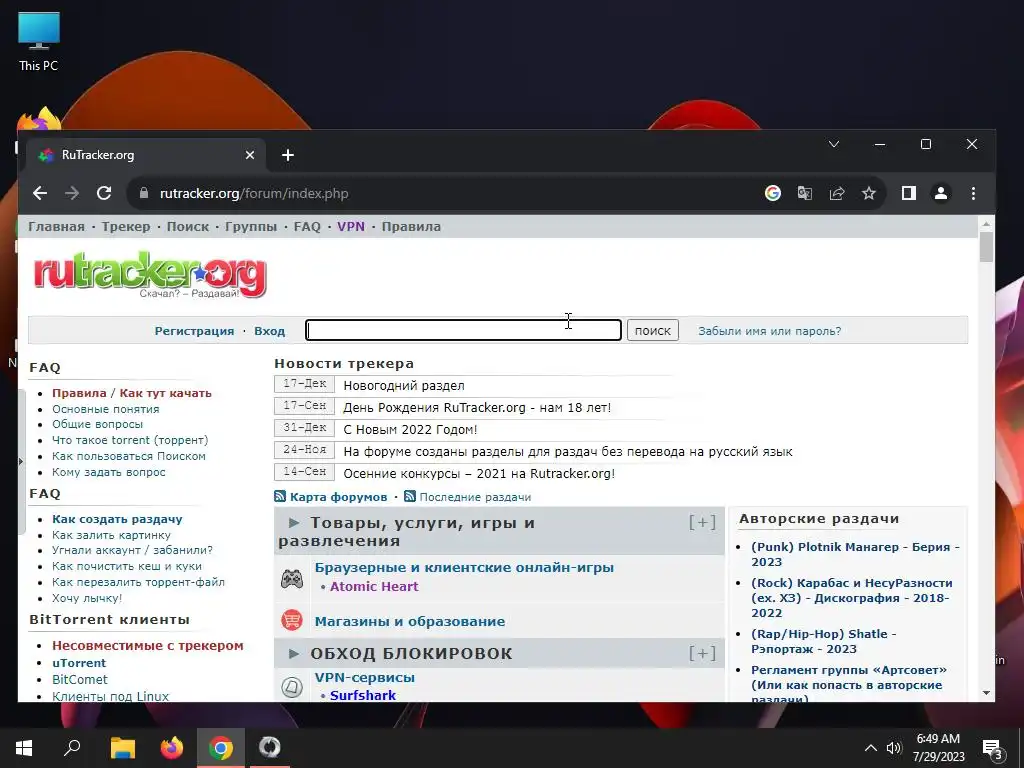Click the padlock site info icon
Image resolution: width=1024 pixels, height=768 pixels.
144,193
